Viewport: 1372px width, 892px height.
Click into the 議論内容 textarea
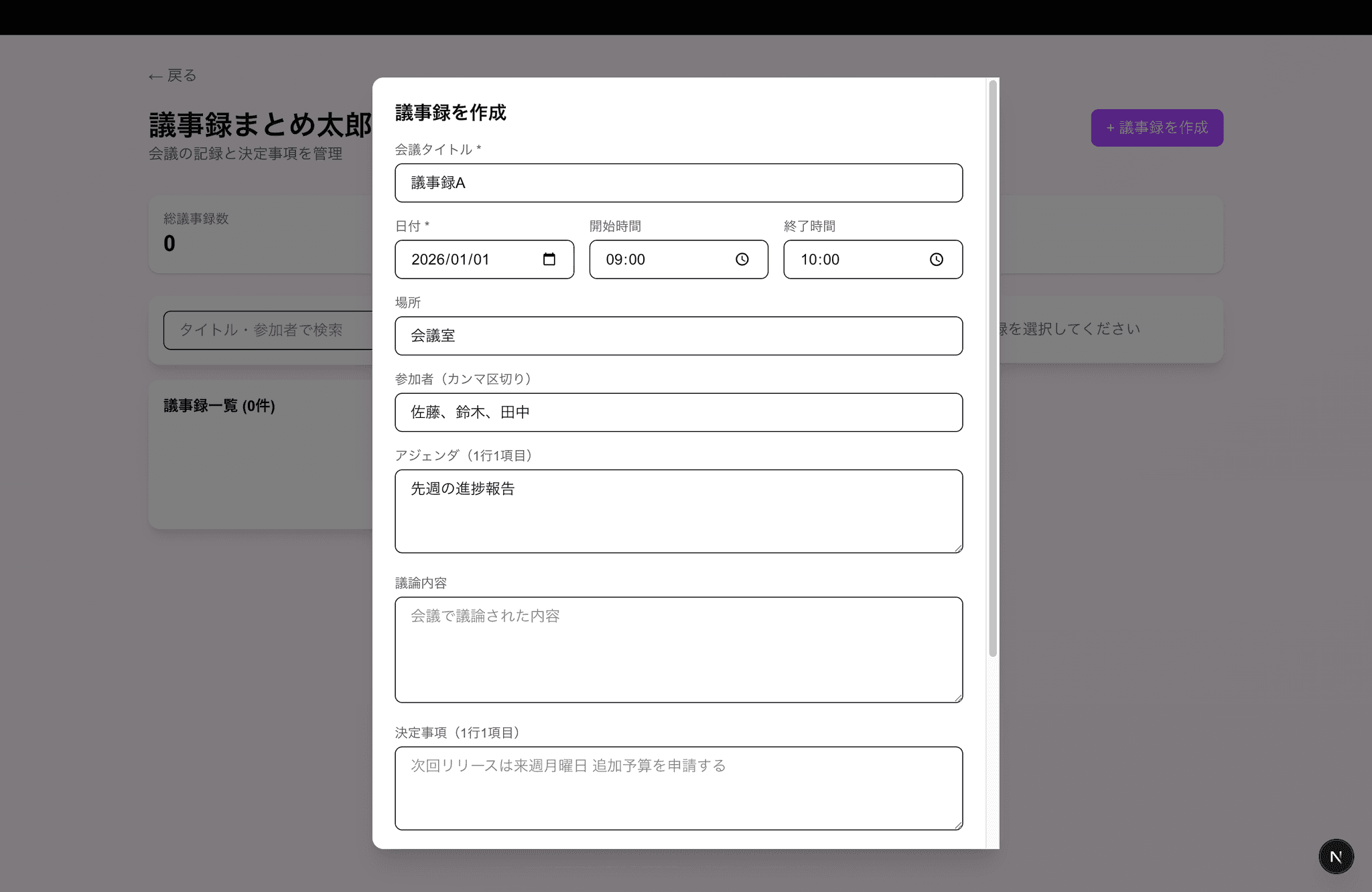click(x=678, y=650)
